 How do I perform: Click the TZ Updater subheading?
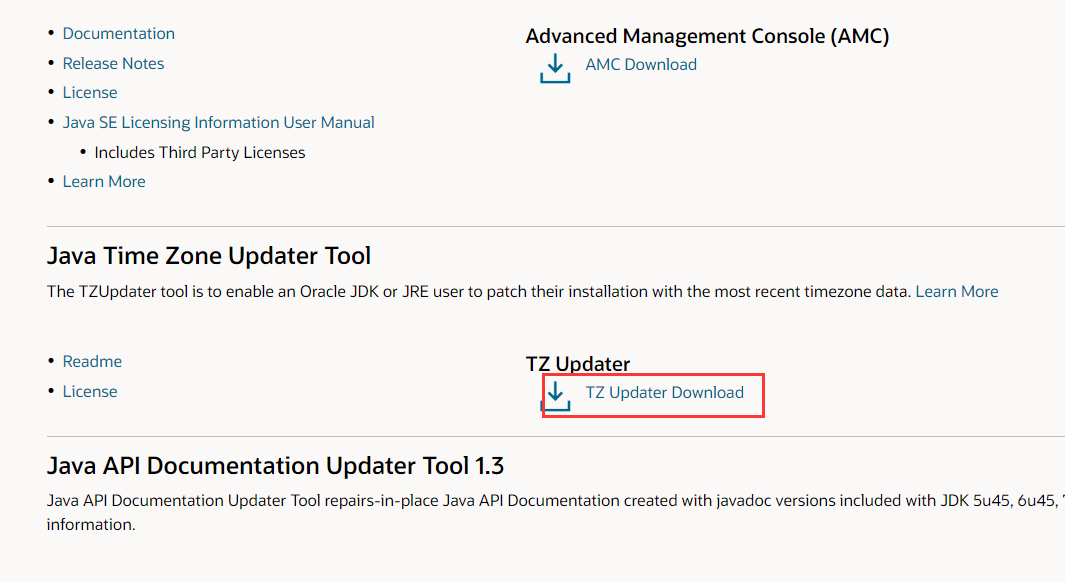point(578,365)
